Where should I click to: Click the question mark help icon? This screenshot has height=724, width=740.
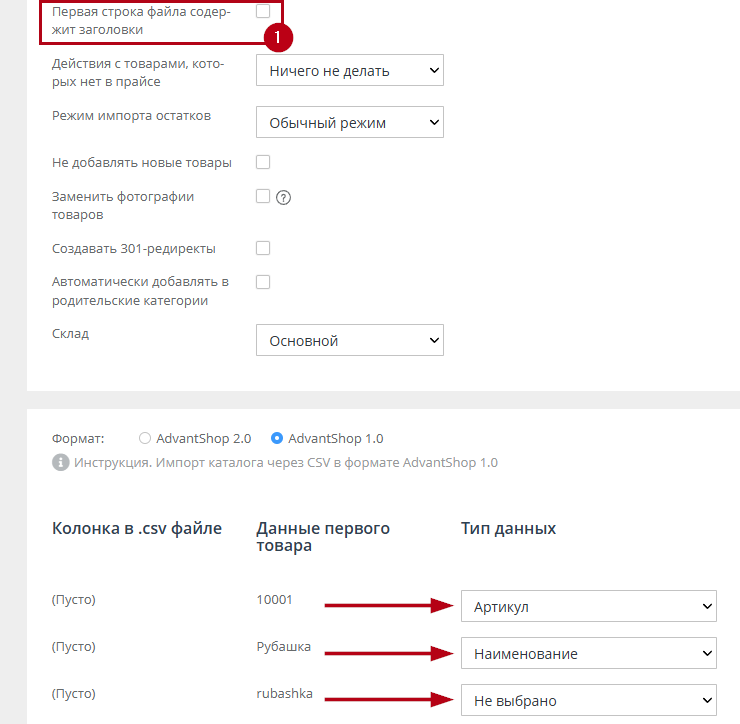click(x=283, y=197)
